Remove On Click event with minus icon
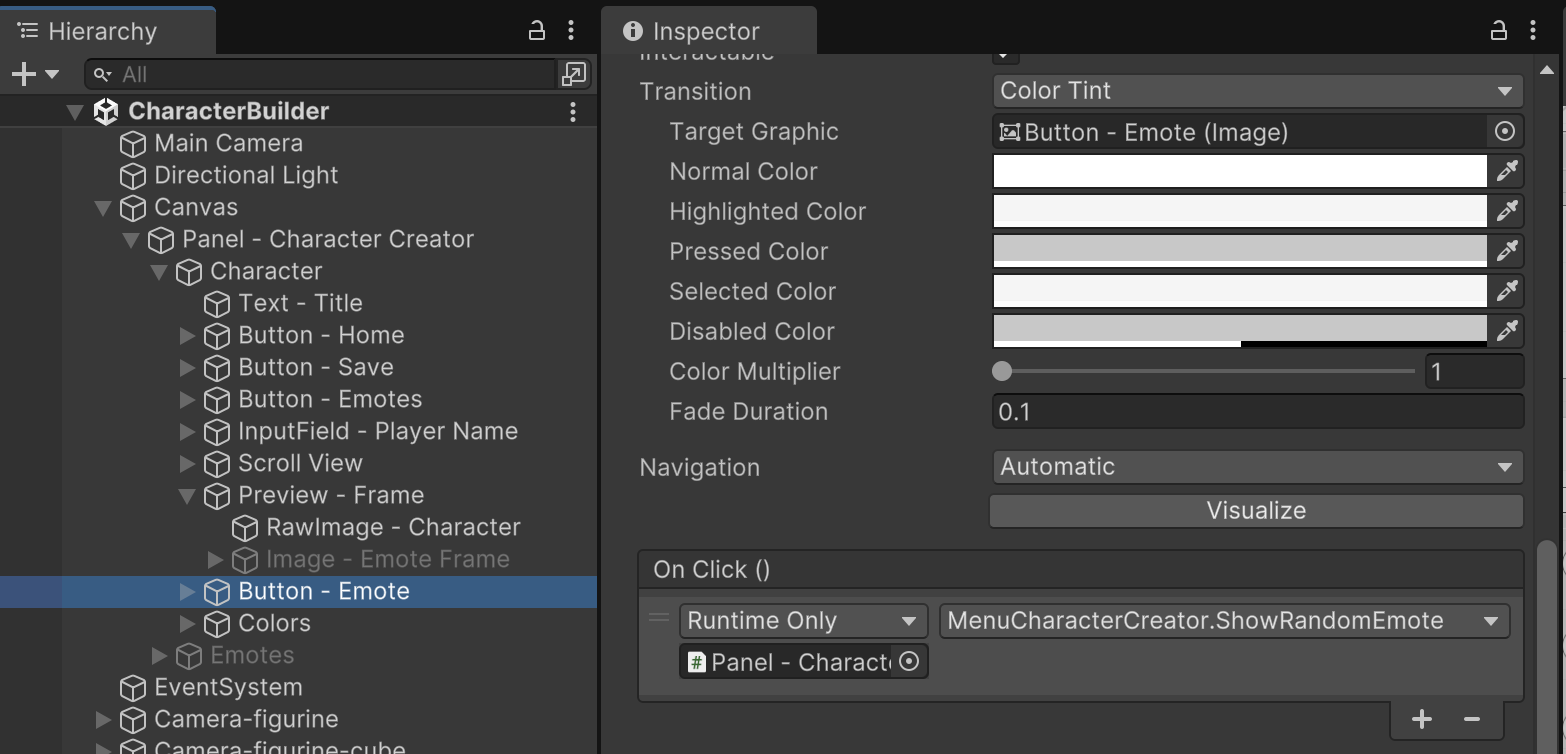 coord(1471,719)
